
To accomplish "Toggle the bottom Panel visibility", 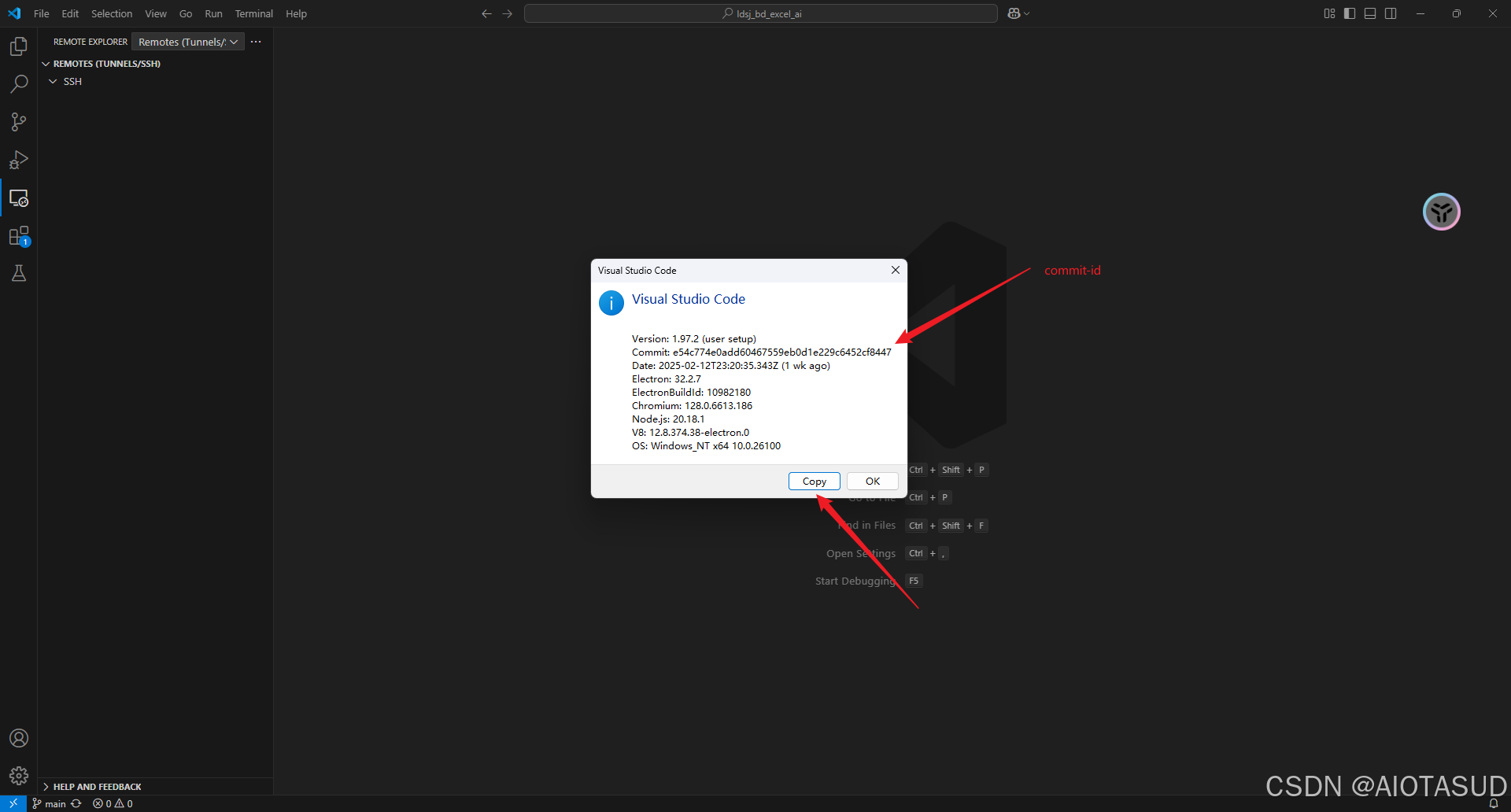I will click(1370, 13).
